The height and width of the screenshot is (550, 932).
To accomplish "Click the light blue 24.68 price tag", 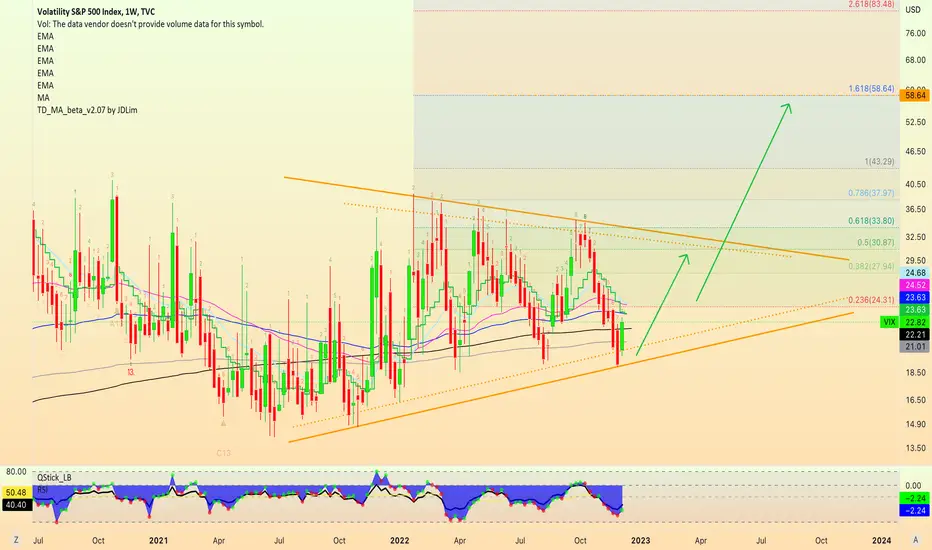I will (915, 273).
